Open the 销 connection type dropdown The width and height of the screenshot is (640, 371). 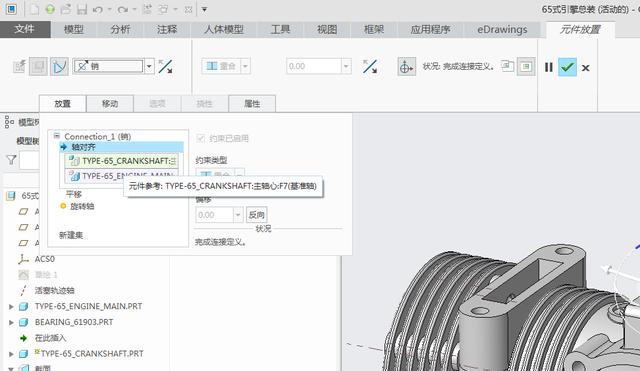[x=149, y=66]
